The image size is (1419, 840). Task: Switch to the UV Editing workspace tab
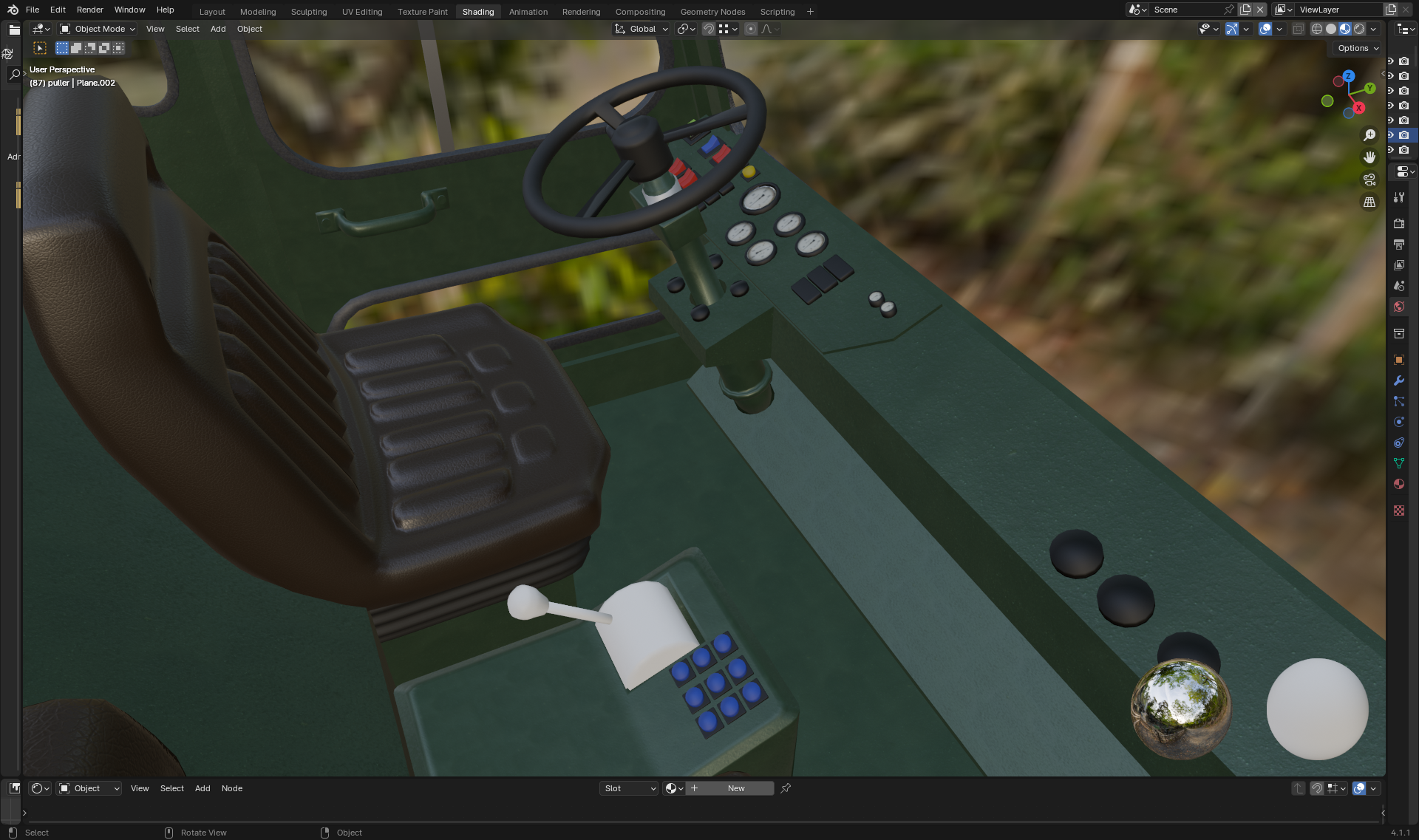click(362, 12)
